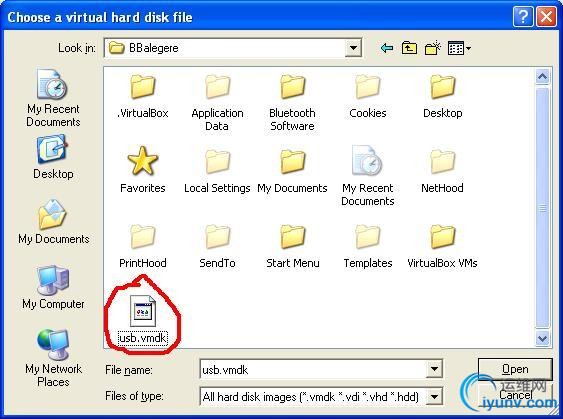This screenshot has width=563, height=419.
Task: Expand the File name dropdown arrow
Action: [x=434, y=369]
